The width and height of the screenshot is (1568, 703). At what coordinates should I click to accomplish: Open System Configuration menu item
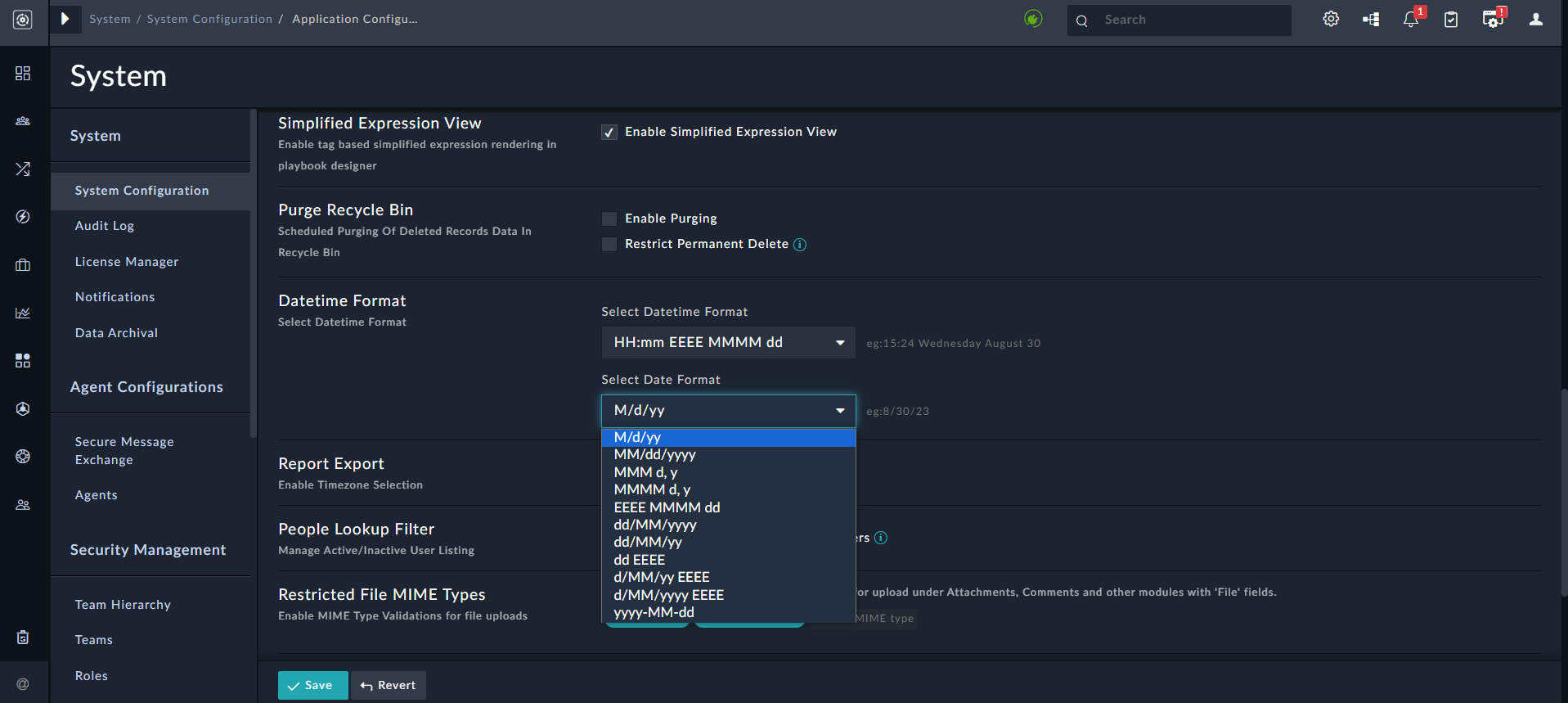coord(151,191)
